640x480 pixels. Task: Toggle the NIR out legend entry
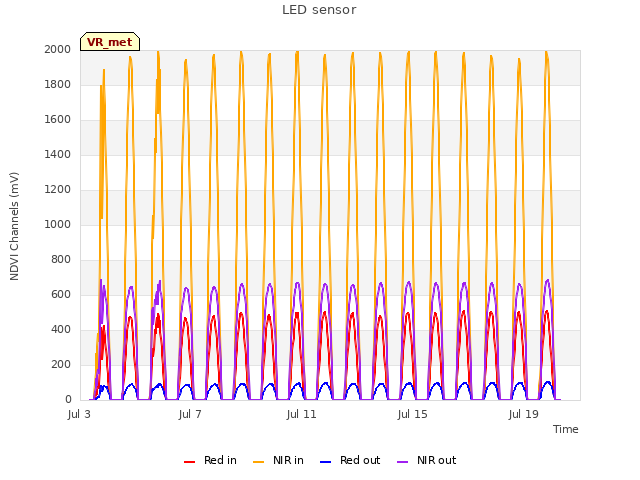click(x=427, y=460)
